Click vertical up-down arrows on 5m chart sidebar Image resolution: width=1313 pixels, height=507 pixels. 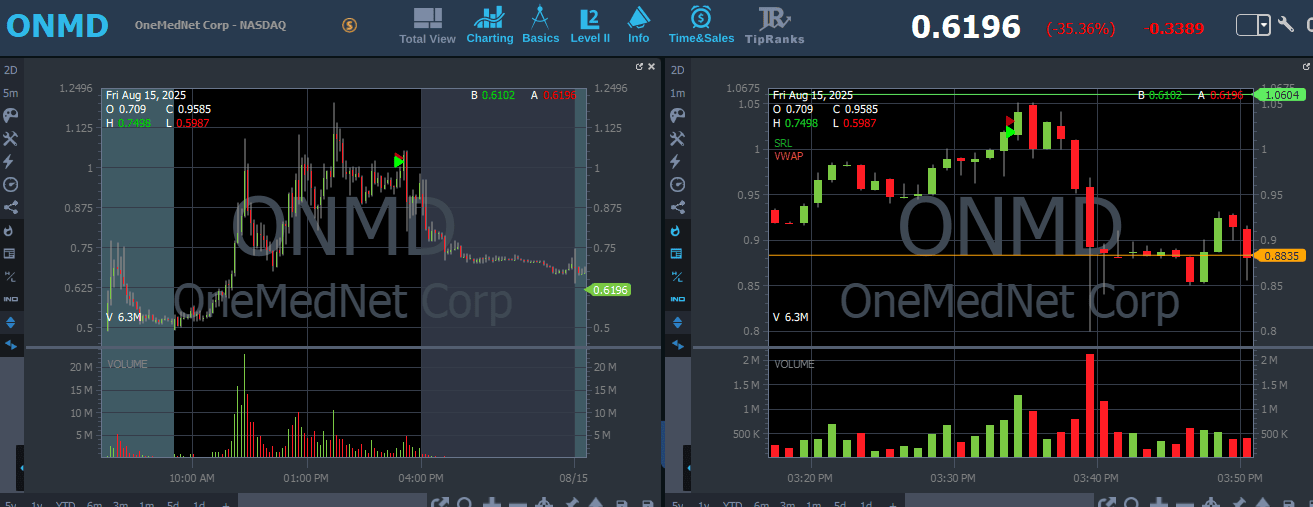tap(11, 322)
